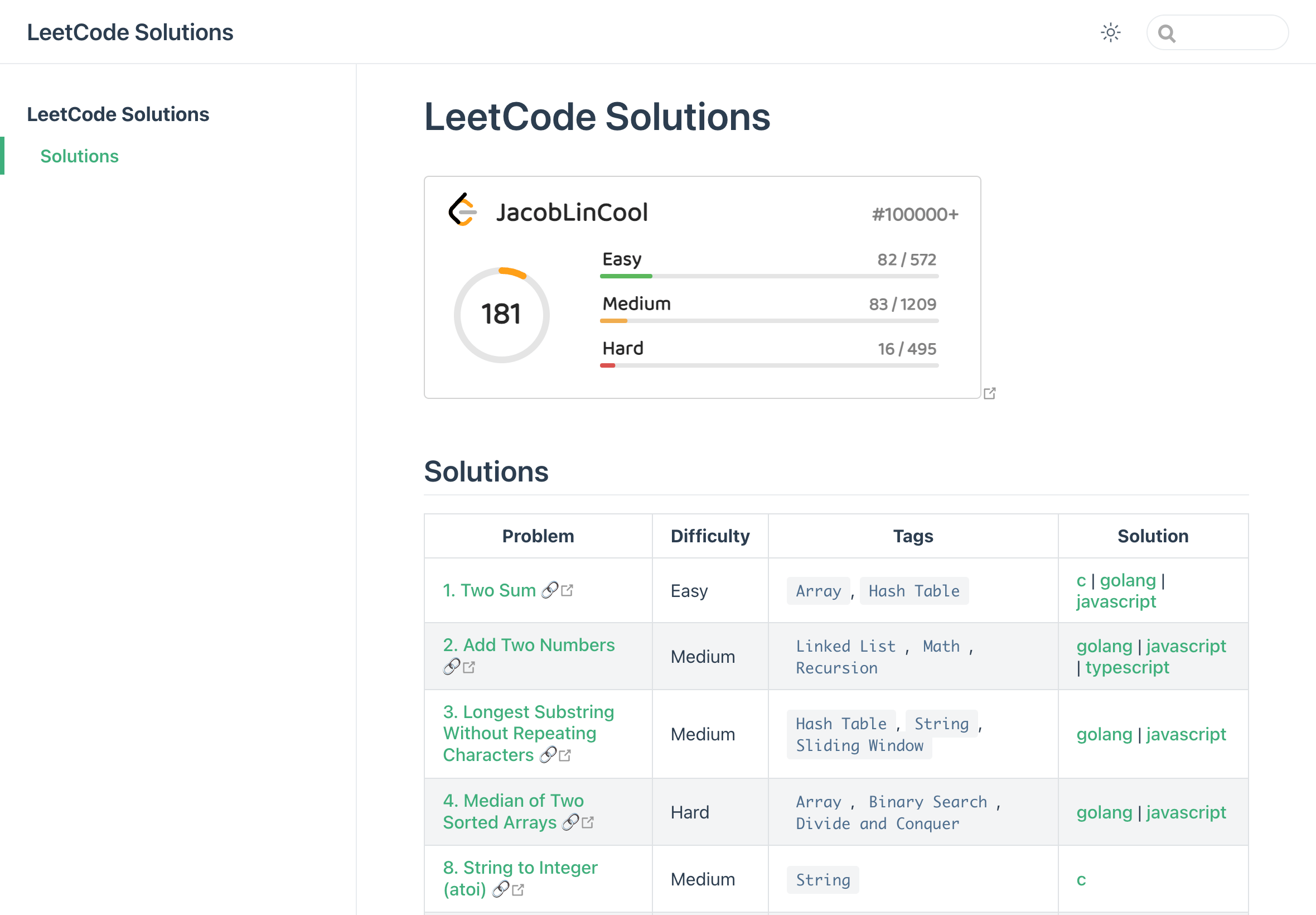This screenshot has height=915, width=1316.
Task: Open typescript solution for Add Two Numbers
Action: coord(1126,667)
